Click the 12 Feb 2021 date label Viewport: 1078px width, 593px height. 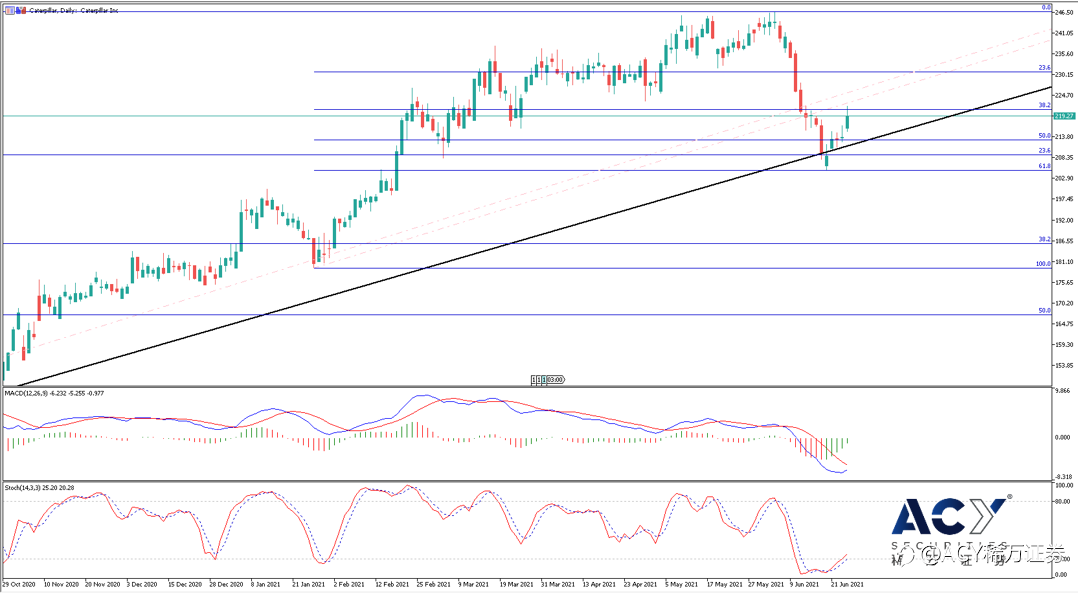pos(392,585)
